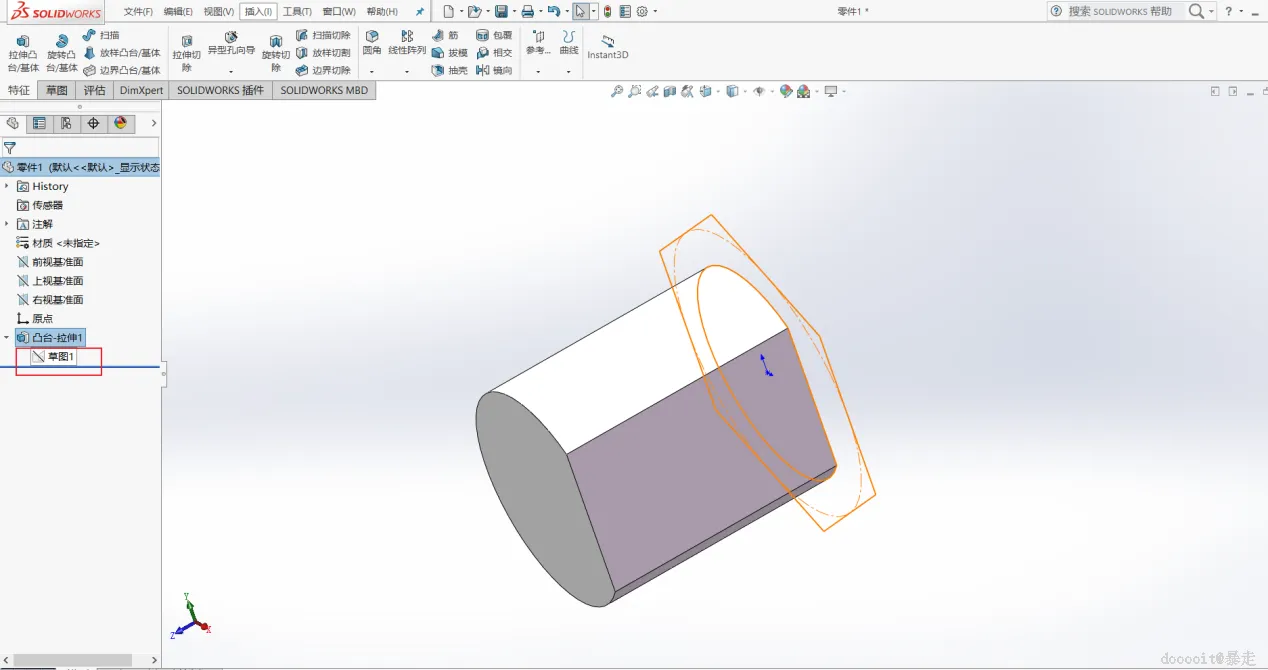1268x670 pixels.
Task: Choose the 镜向 mirror tool
Action: tap(494, 70)
